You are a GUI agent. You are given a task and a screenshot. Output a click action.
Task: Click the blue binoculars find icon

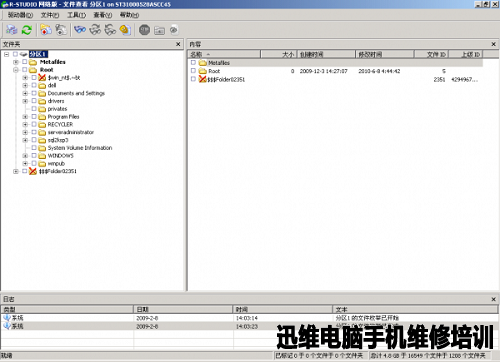click(x=80, y=30)
